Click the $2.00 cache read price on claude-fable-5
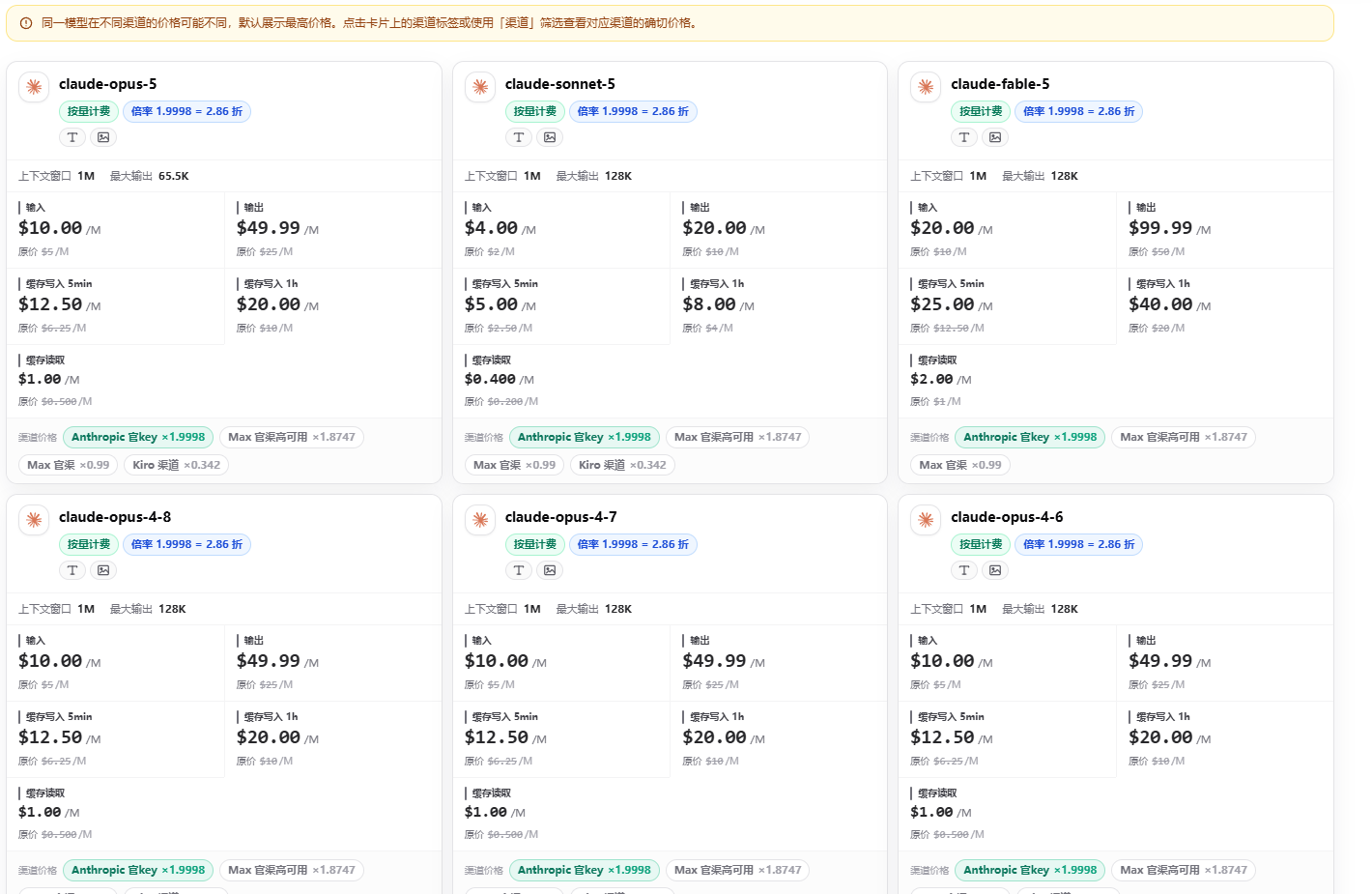The width and height of the screenshot is (1372, 894). coord(931,380)
